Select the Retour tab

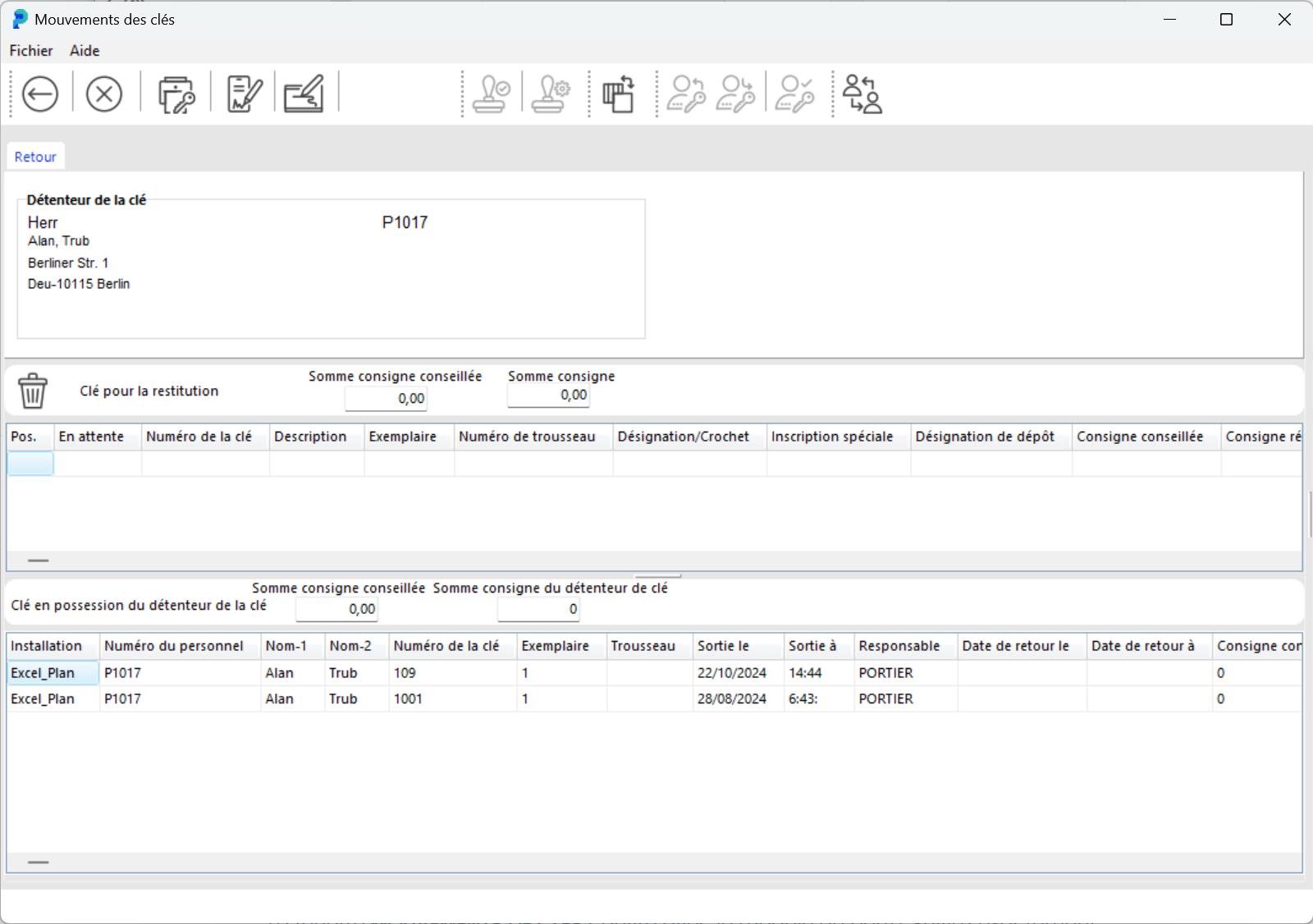point(35,157)
